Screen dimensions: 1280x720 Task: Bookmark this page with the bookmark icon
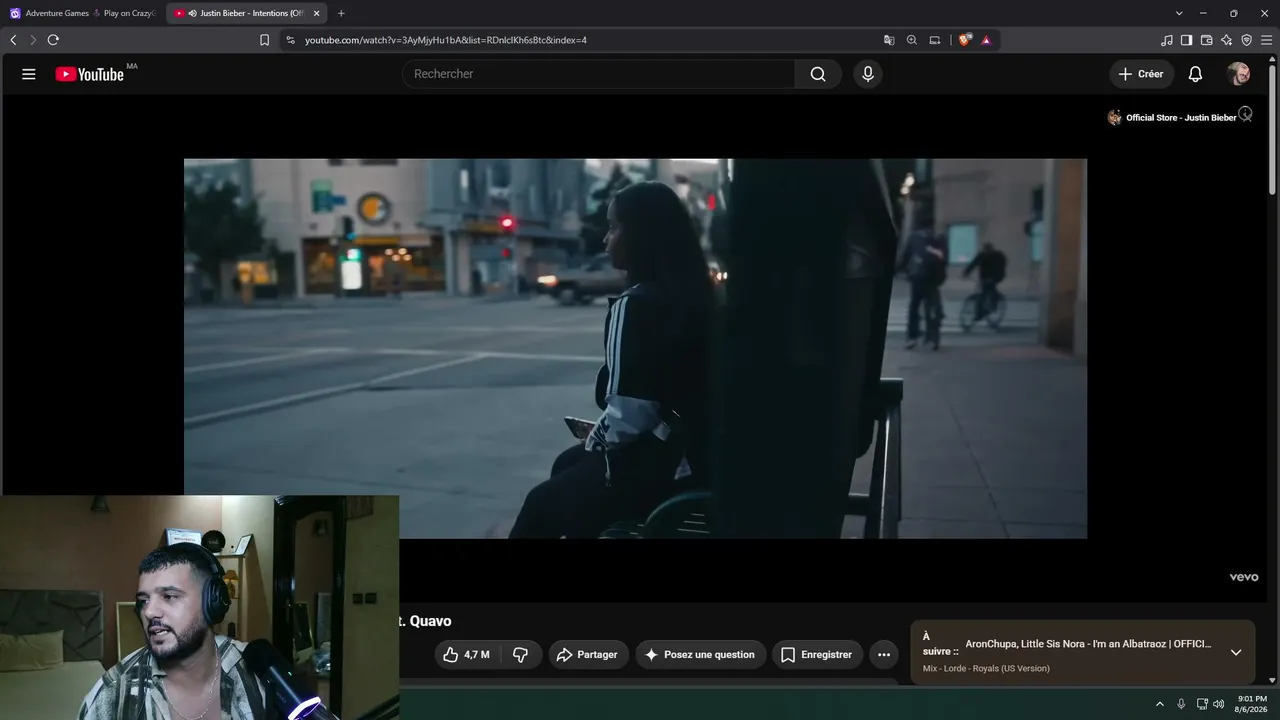click(264, 40)
